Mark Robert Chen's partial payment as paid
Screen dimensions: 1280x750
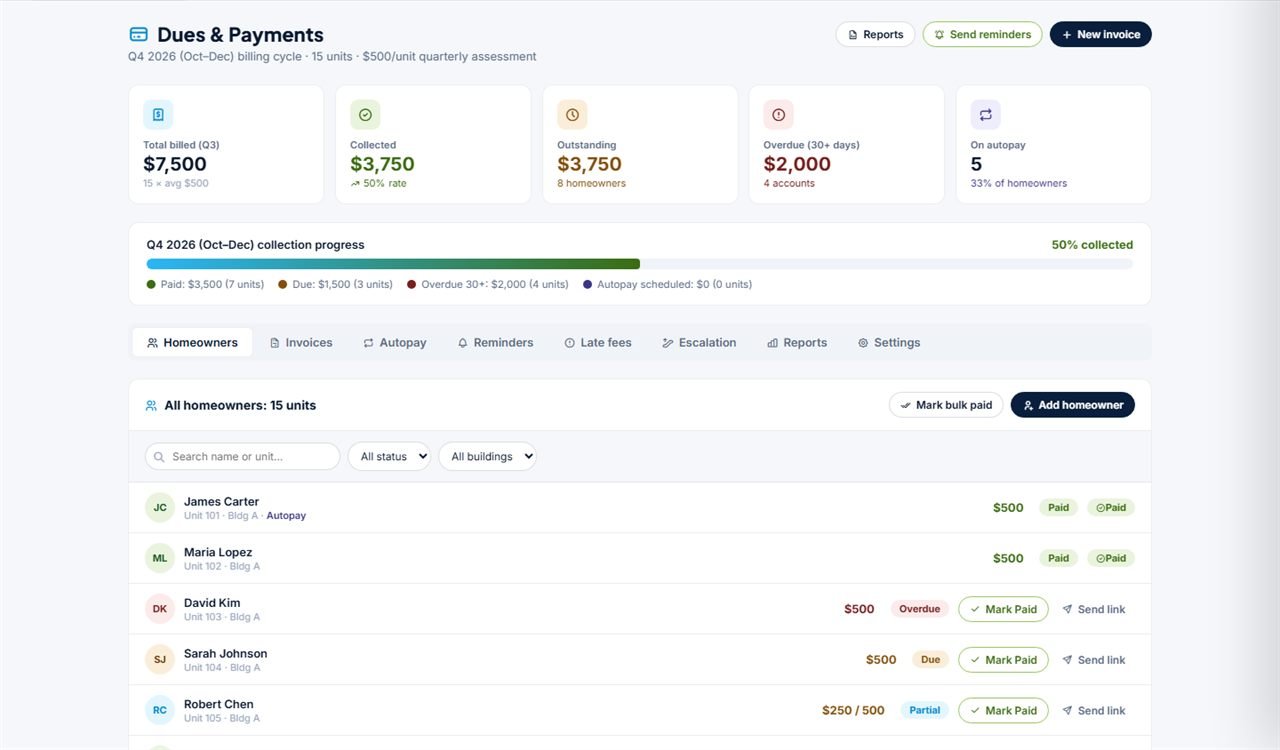[1003, 710]
